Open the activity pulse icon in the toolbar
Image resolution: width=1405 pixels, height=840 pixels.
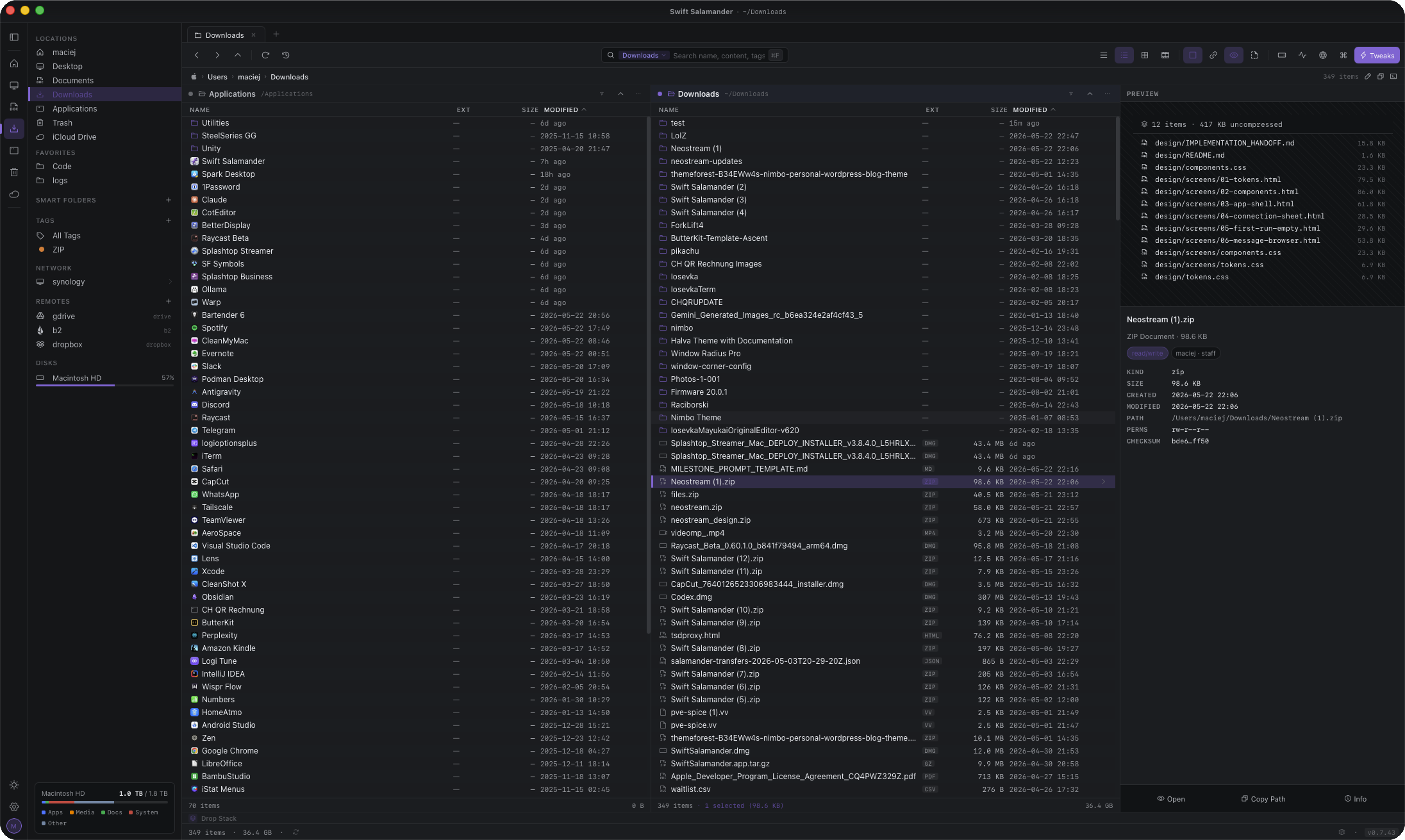1302,55
